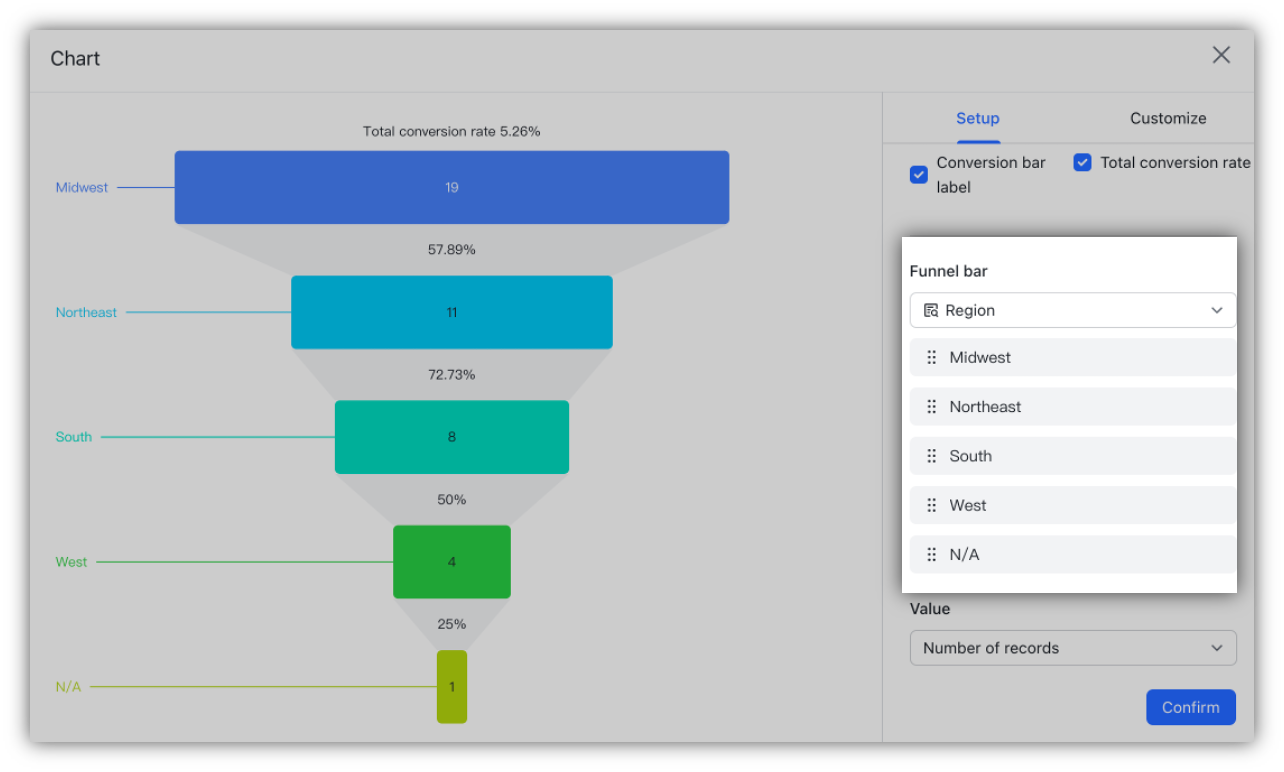Viewport: 1284px width, 772px height.
Task: Click the X to close the Chart dialog
Action: coord(1221,55)
